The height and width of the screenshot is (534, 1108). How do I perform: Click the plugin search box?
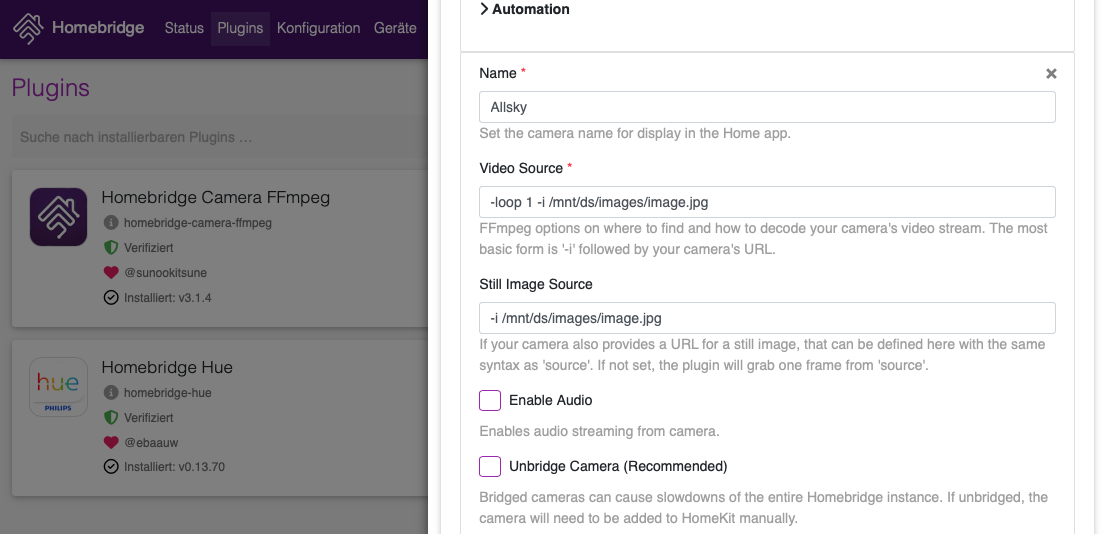tap(220, 137)
